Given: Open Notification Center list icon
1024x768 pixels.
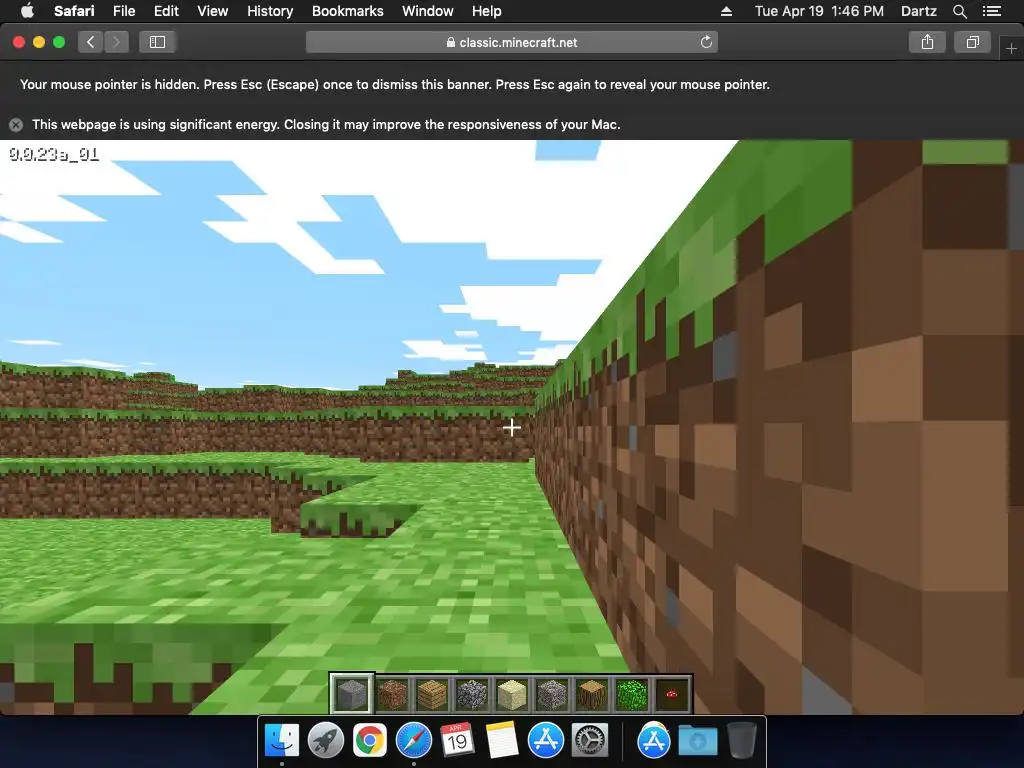Looking at the screenshot, I should (x=991, y=11).
